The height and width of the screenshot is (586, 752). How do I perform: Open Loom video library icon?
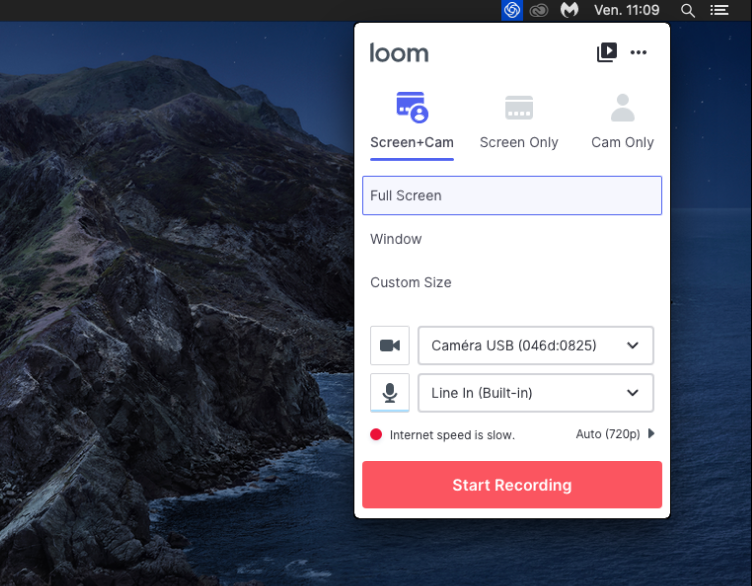point(607,52)
